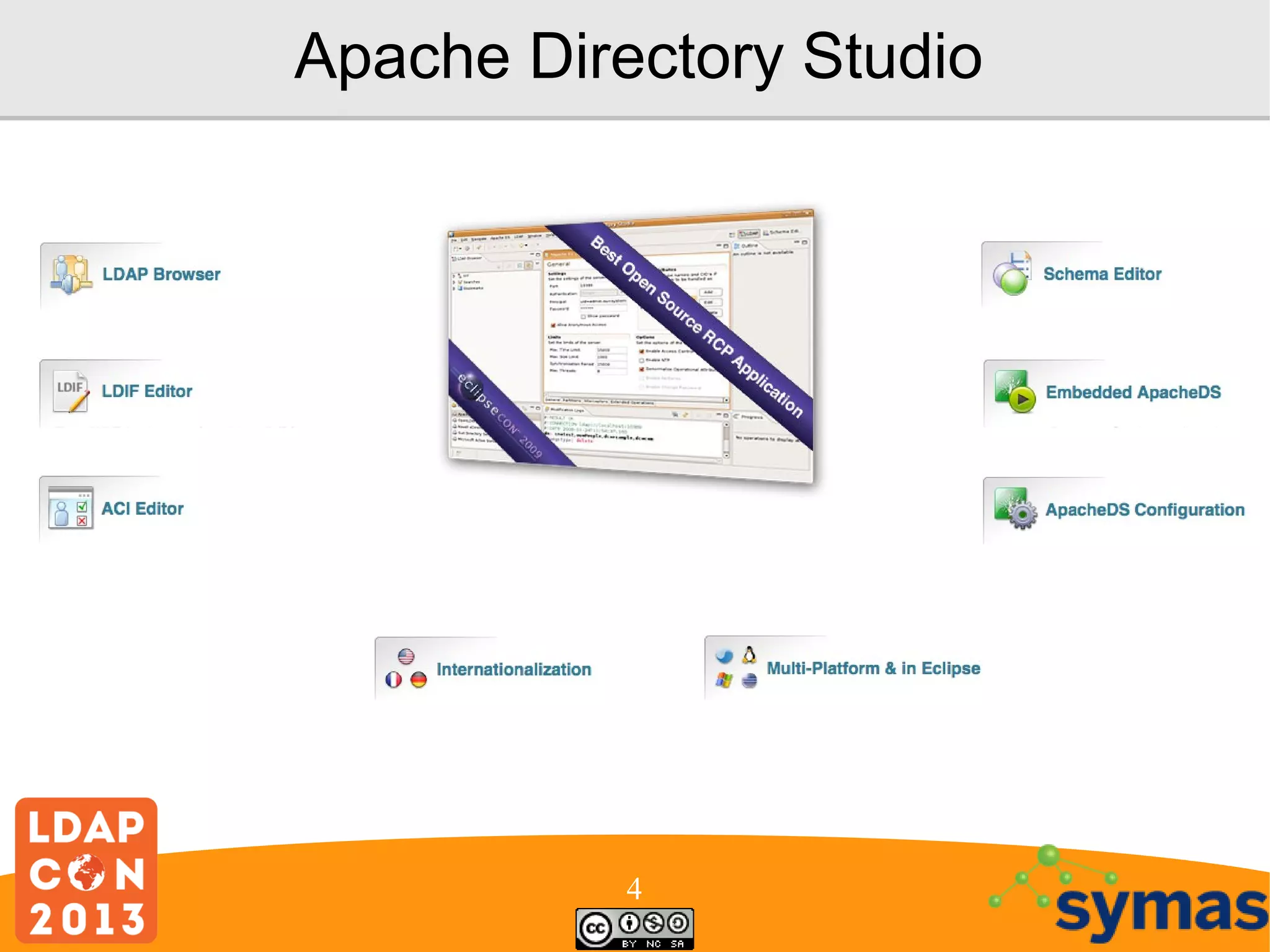Click the Schema Editor green sphere icon
Viewport: 1270px width, 952px height.
point(1012,274)
